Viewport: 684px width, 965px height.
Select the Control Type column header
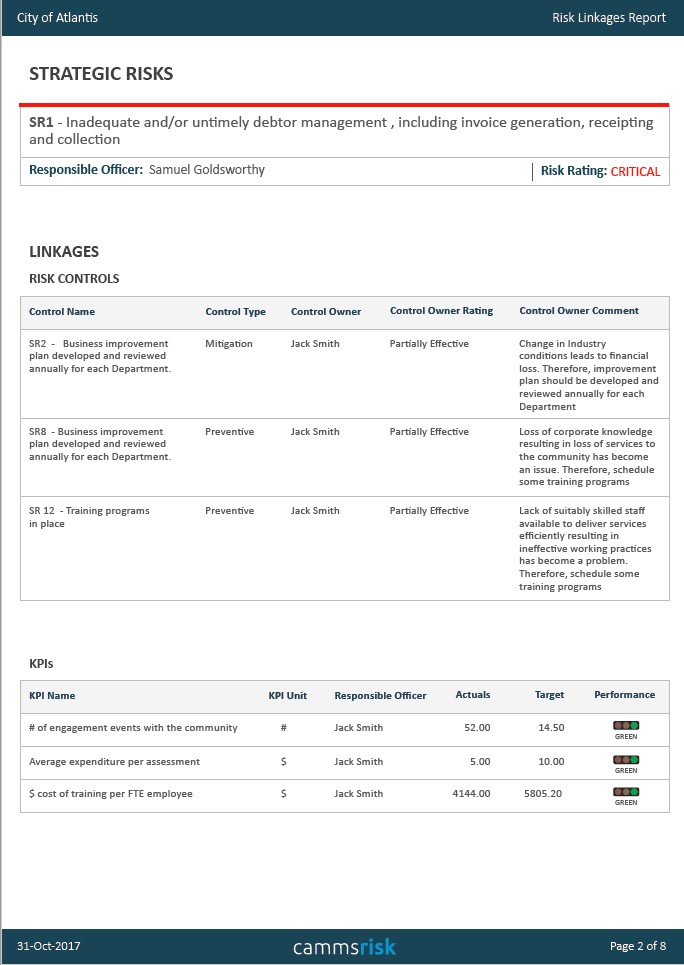click(235, 311)
